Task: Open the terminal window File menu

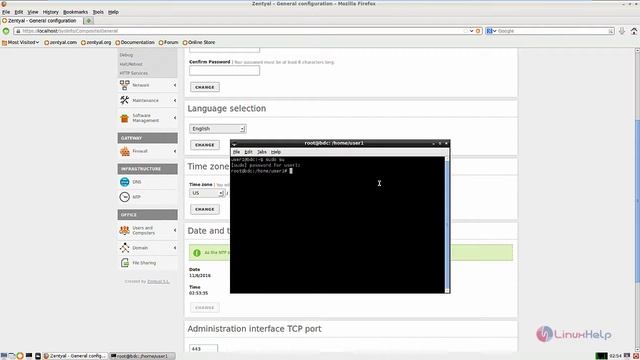Action: [236, 152]
